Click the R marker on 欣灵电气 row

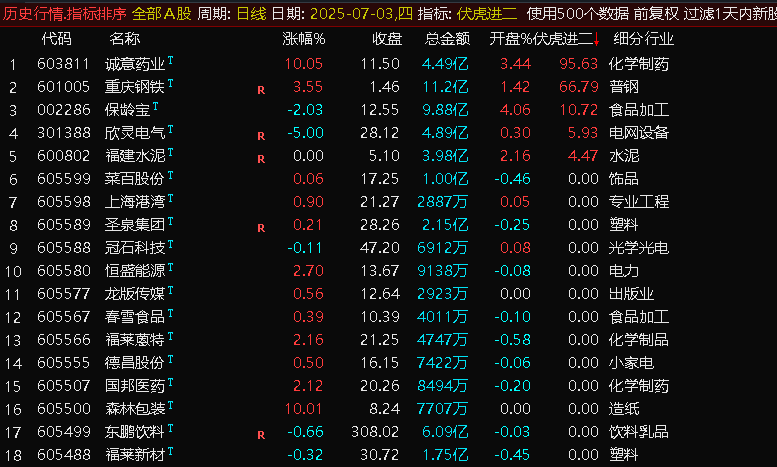coord(261,135)
